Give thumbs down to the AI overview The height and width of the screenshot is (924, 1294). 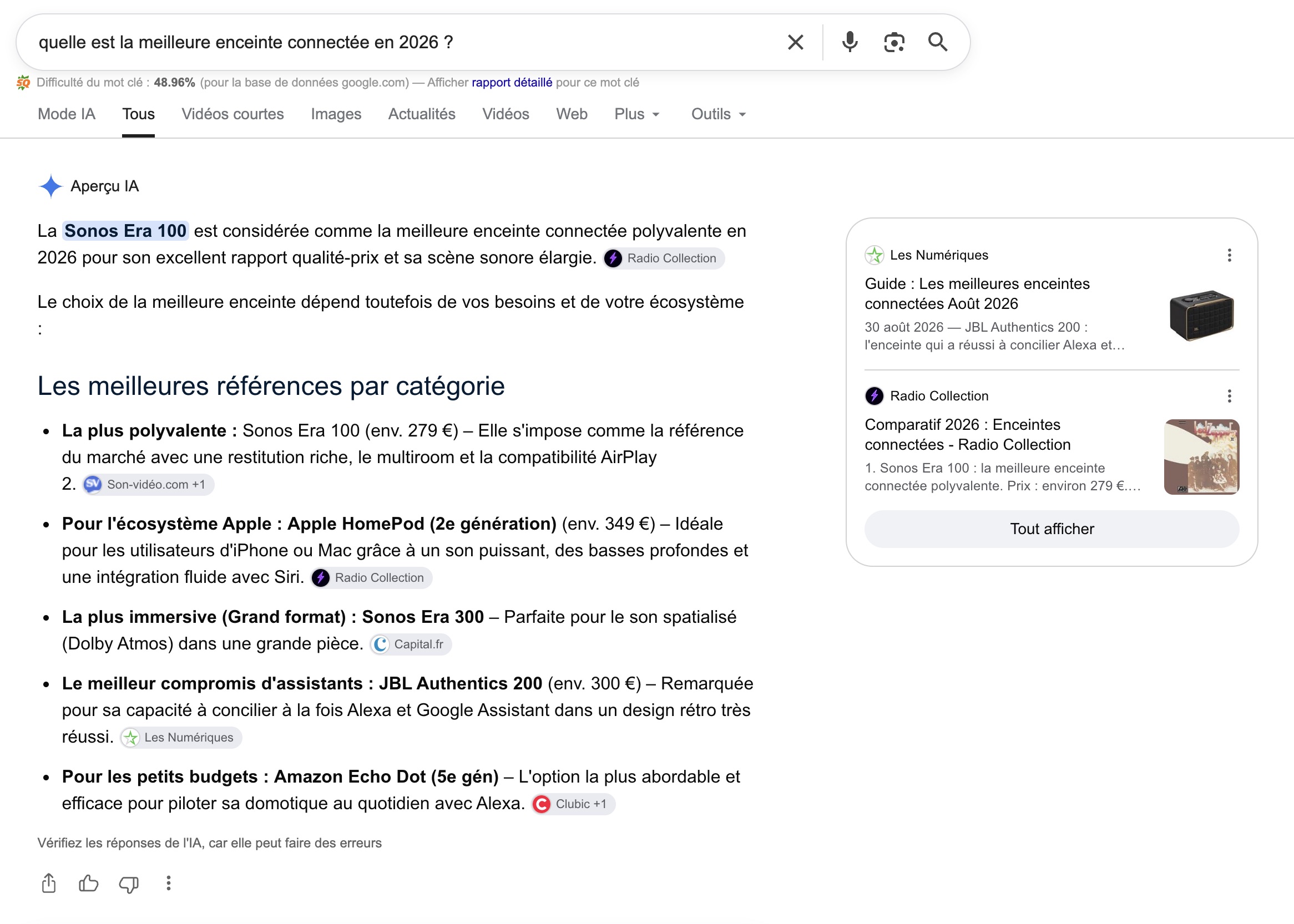[129, 884]
